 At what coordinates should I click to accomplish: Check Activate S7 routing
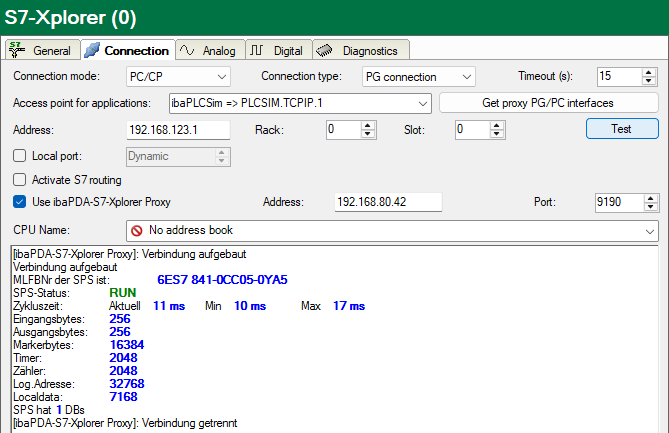click(20, 180)
